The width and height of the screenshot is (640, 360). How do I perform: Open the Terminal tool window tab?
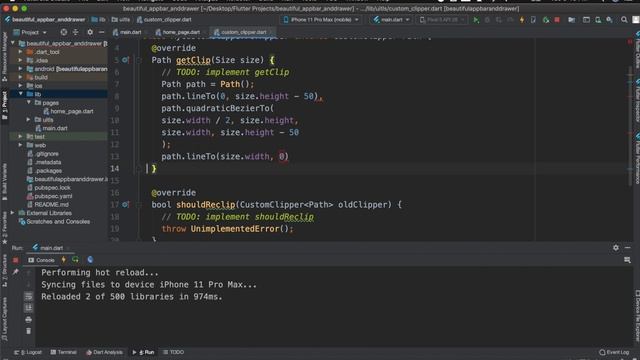point(64,352)
